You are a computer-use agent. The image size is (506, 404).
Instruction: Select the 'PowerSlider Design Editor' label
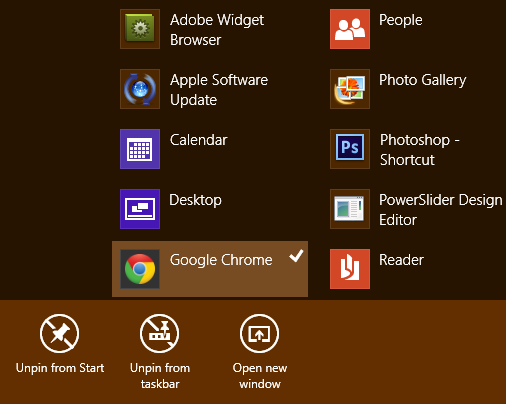click(x=441, y=210)
